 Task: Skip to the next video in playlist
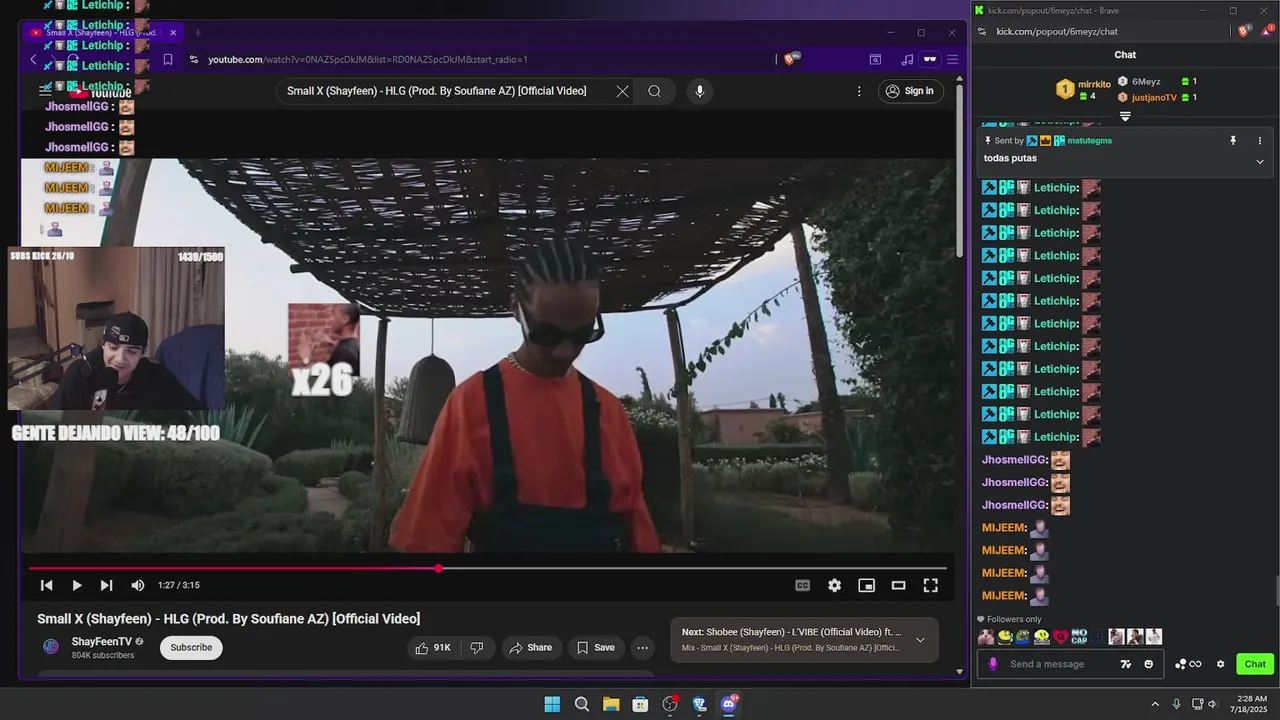[106, 585]
